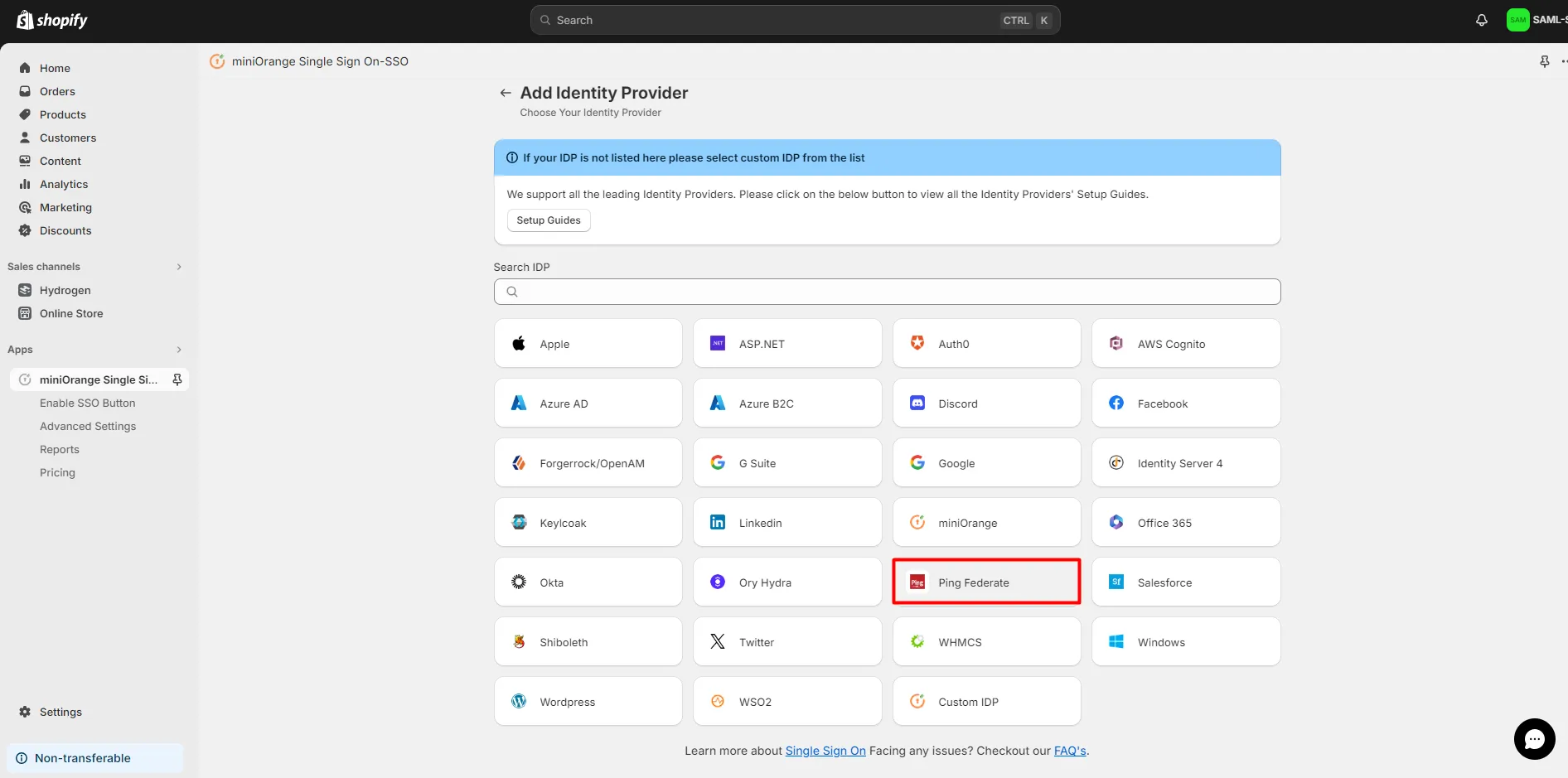The width and height of the screenshot is (1568, 778).
Task: Select Forgerrock/OpenAM provider
Action: point(588,463)
